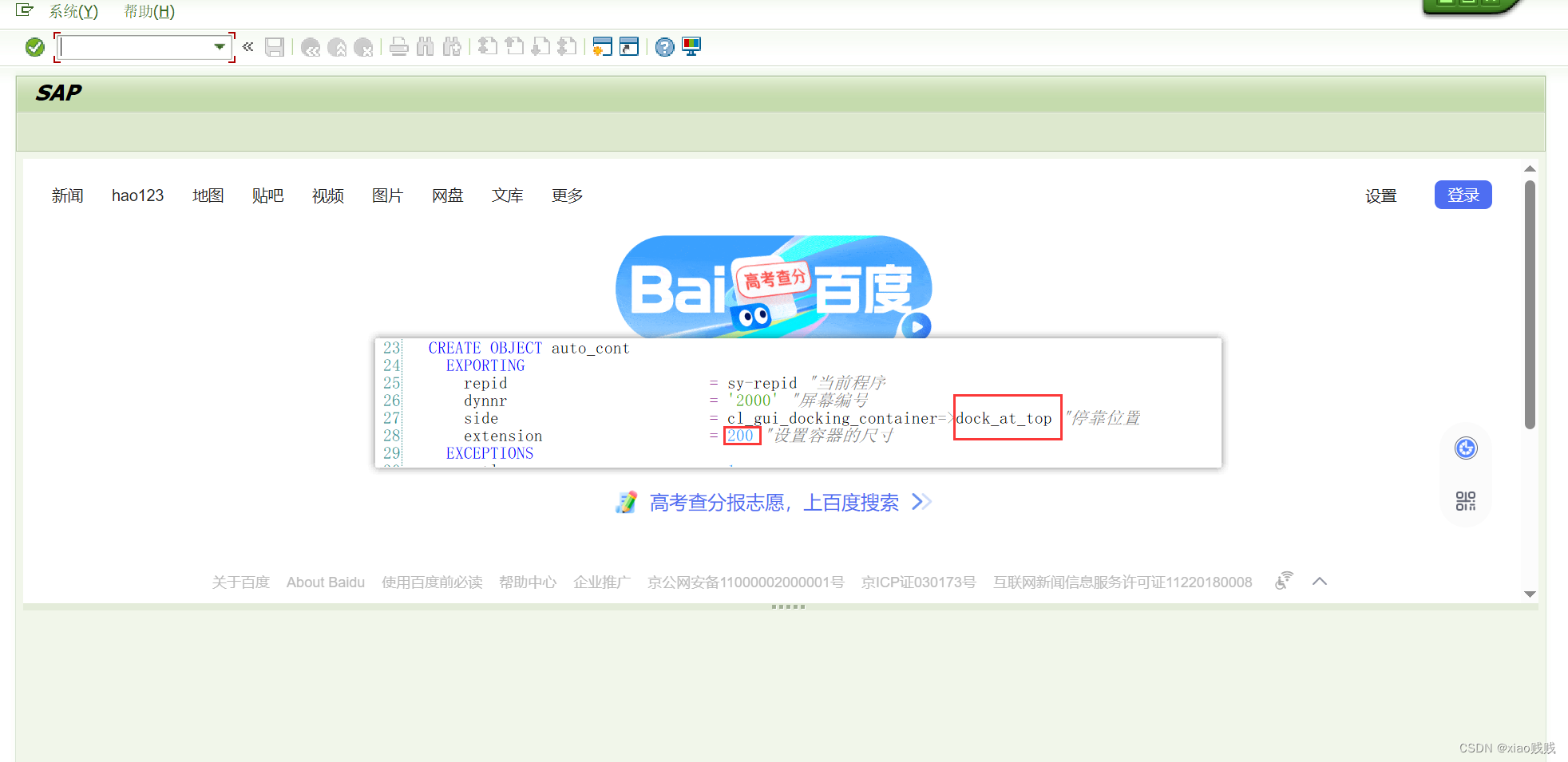Collapse the command field with double-chevron
This screenshot has width=1568, height=762.
pos(248,46)
